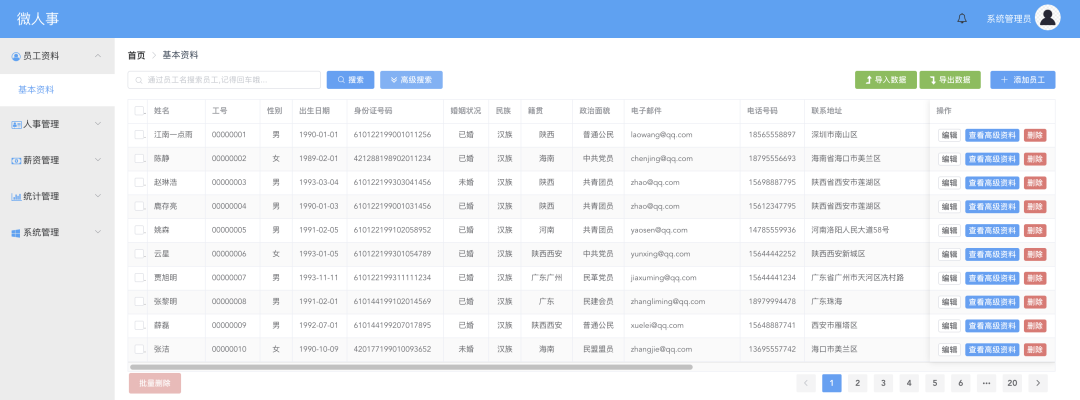1080x400 pixels.
Task: Check the row for 贾旭明
Action: click(140, 277)
